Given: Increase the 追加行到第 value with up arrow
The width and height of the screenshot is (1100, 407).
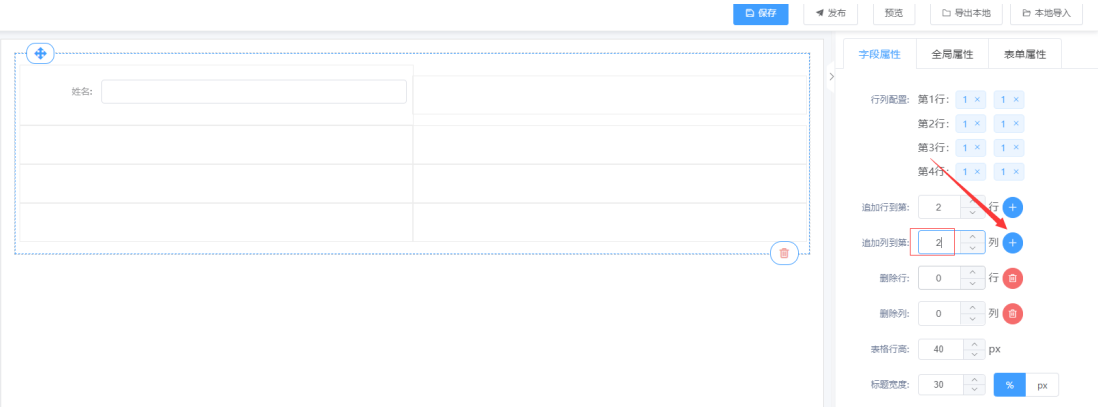Looking at the screenshot, I should coord(972,201).
